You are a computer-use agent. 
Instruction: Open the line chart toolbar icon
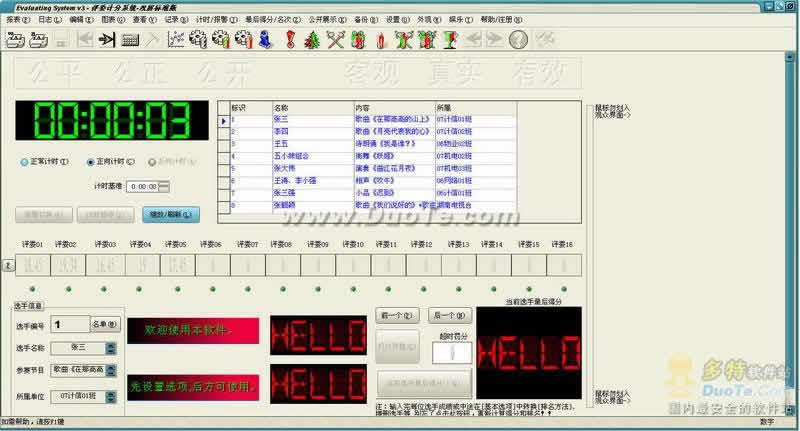point(176,40)
